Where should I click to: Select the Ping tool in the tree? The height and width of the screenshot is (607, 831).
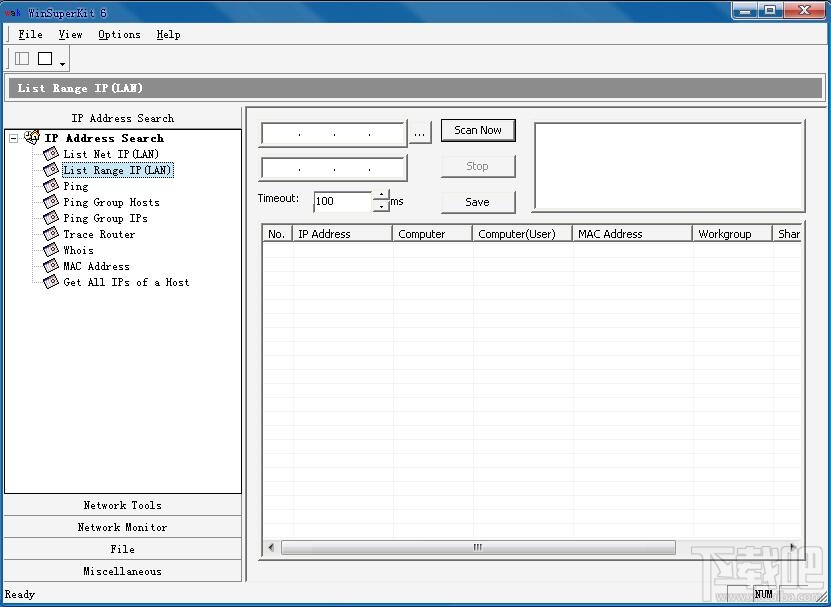pyautogui.click(x=75, y=186)
